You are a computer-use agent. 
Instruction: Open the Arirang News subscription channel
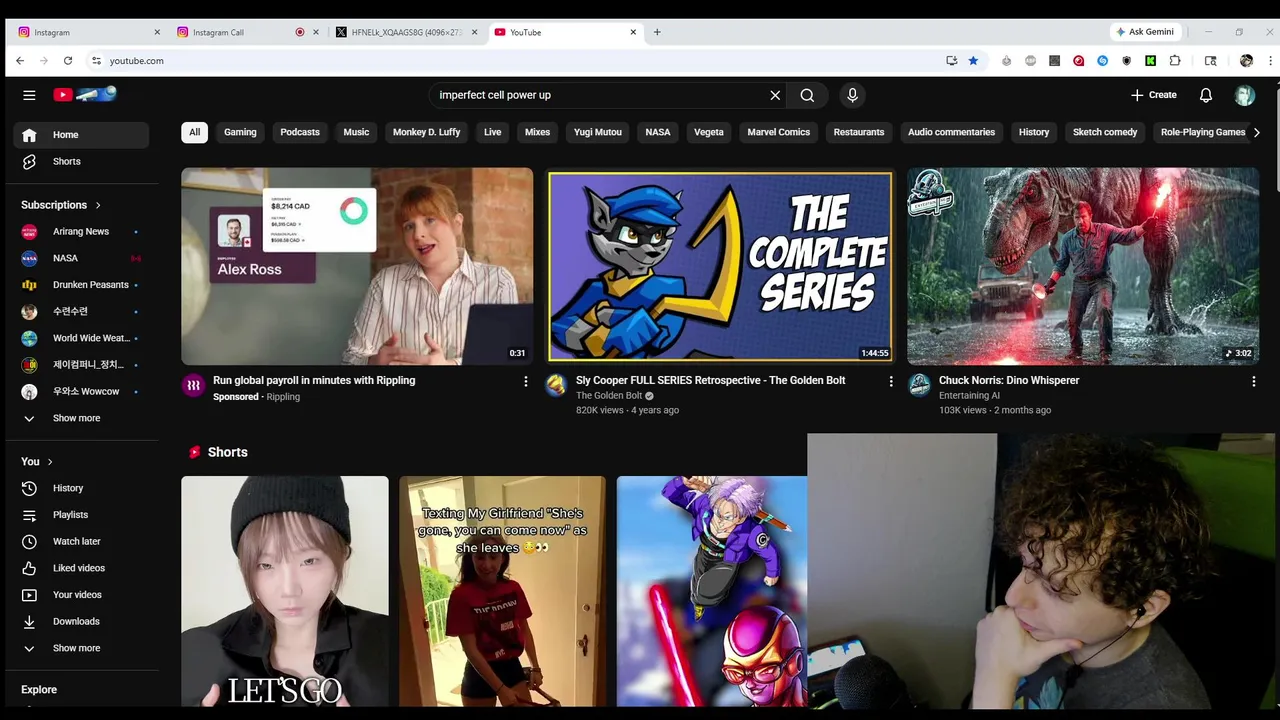81,231
